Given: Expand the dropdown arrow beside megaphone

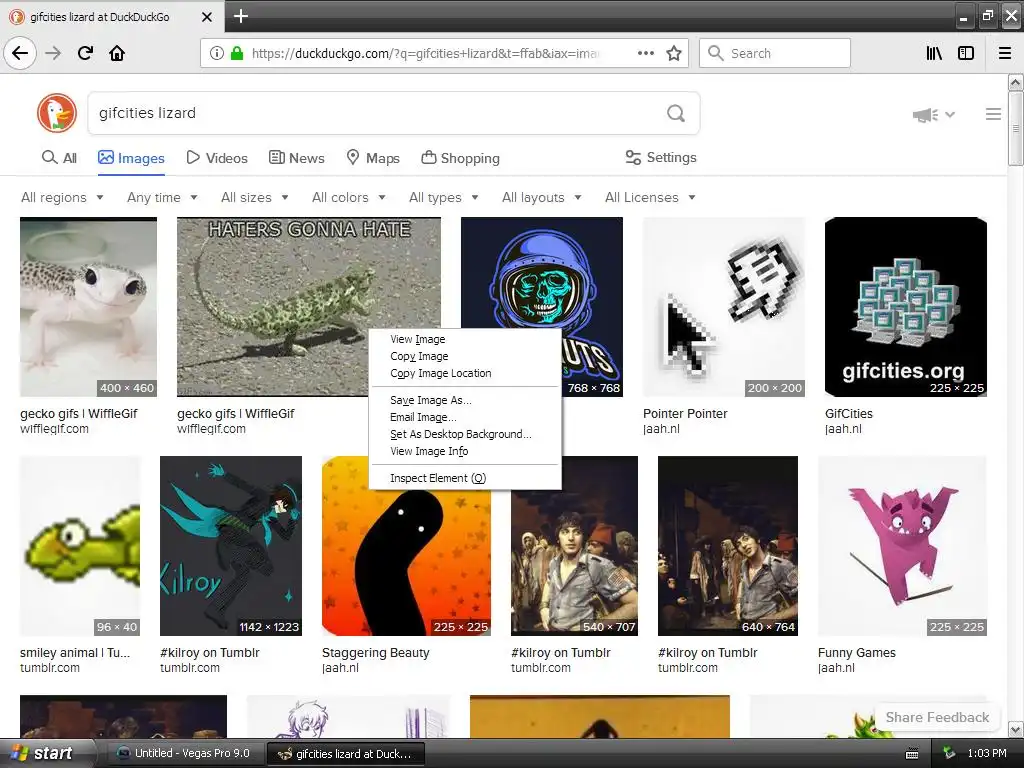Looking at the screenshot, I should [x=950, y=115].
